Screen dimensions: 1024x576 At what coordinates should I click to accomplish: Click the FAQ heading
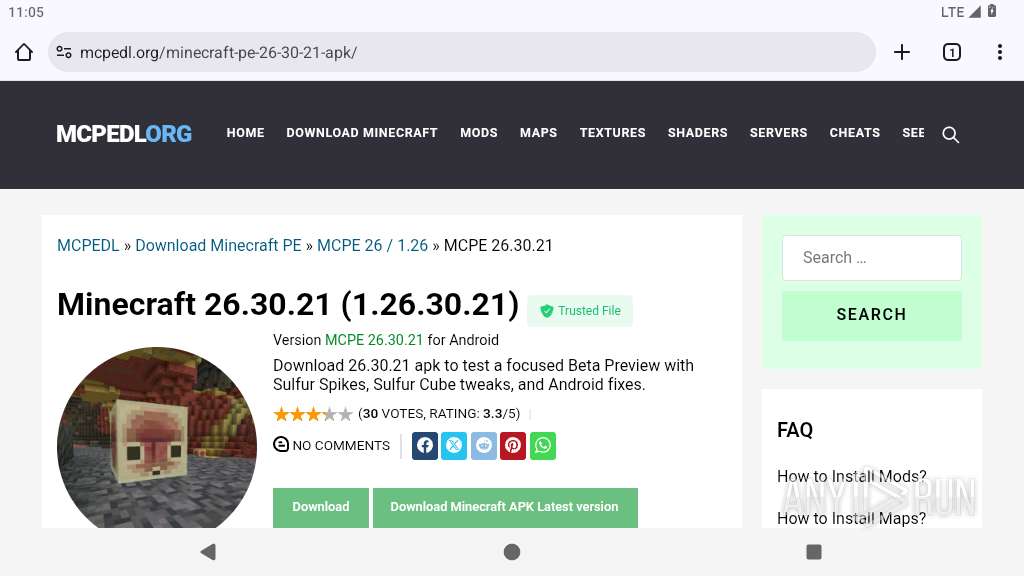(x=795, y=430)
